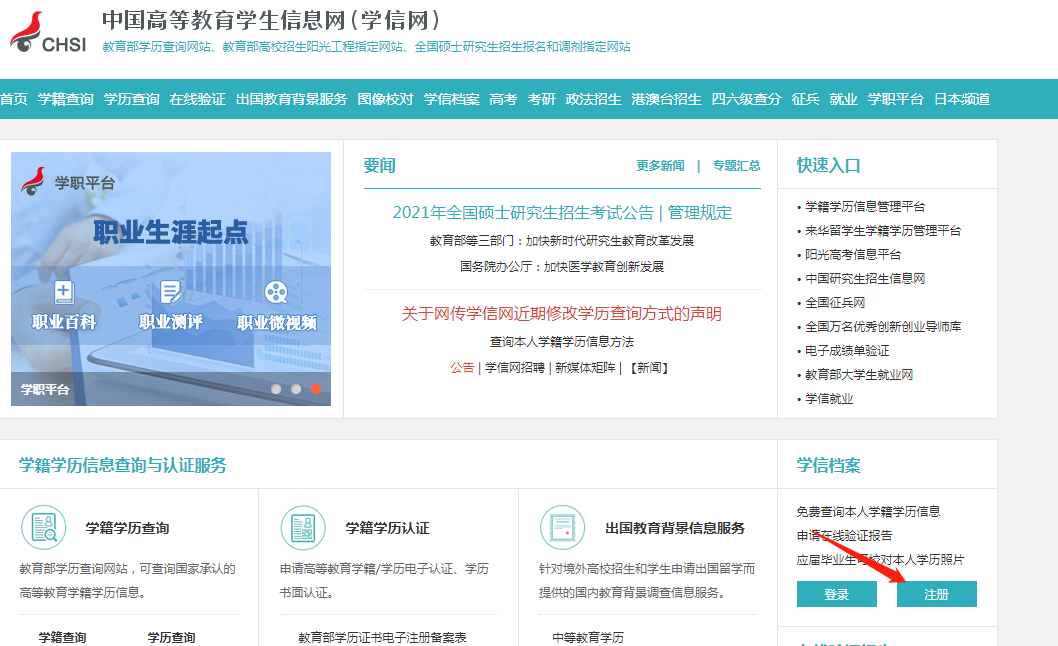The width and height of the screenshot is (1058, 646).
Task: Click the CHSI logo at top left
Action: (48, 32)
